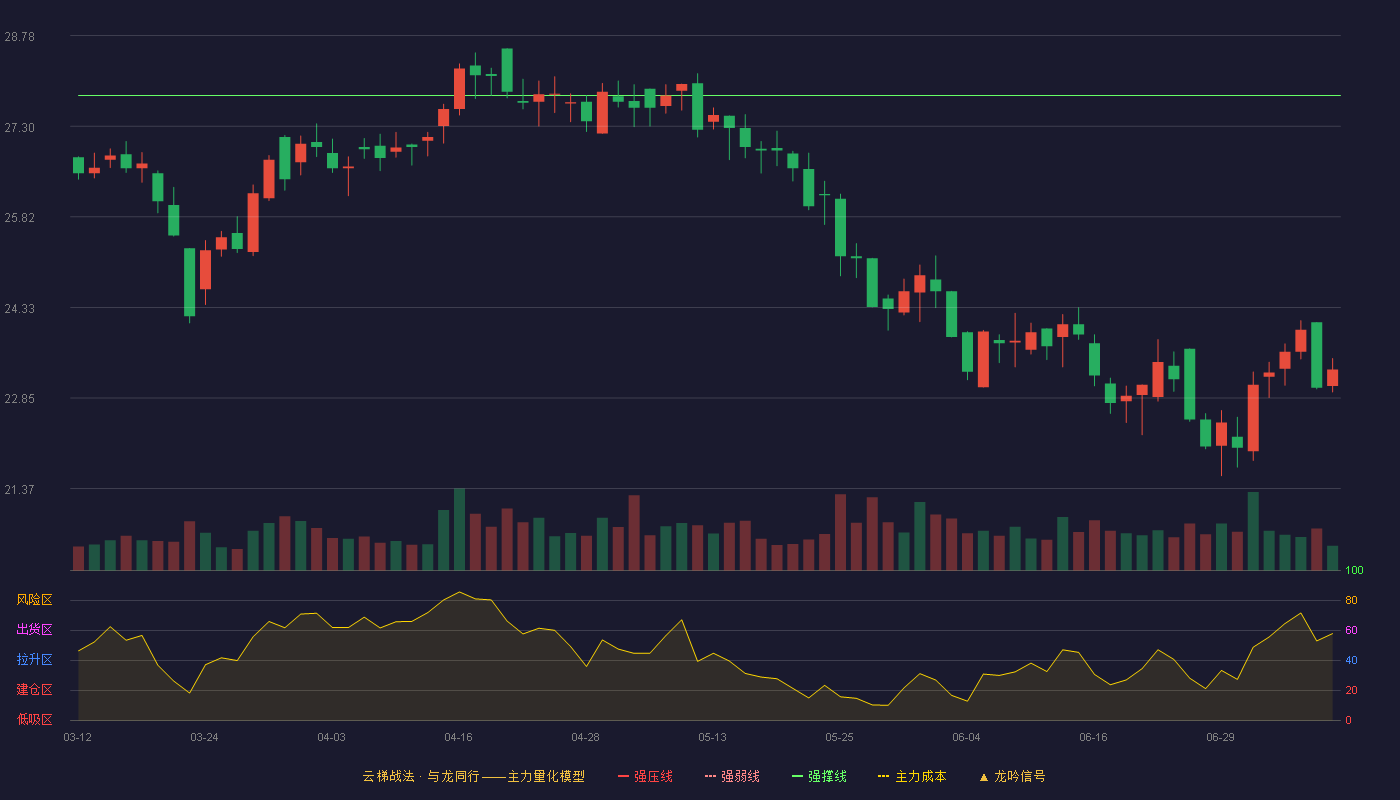Click the 03-24 date label
This screenshot has height=800, width=1400.
[204, 737]
